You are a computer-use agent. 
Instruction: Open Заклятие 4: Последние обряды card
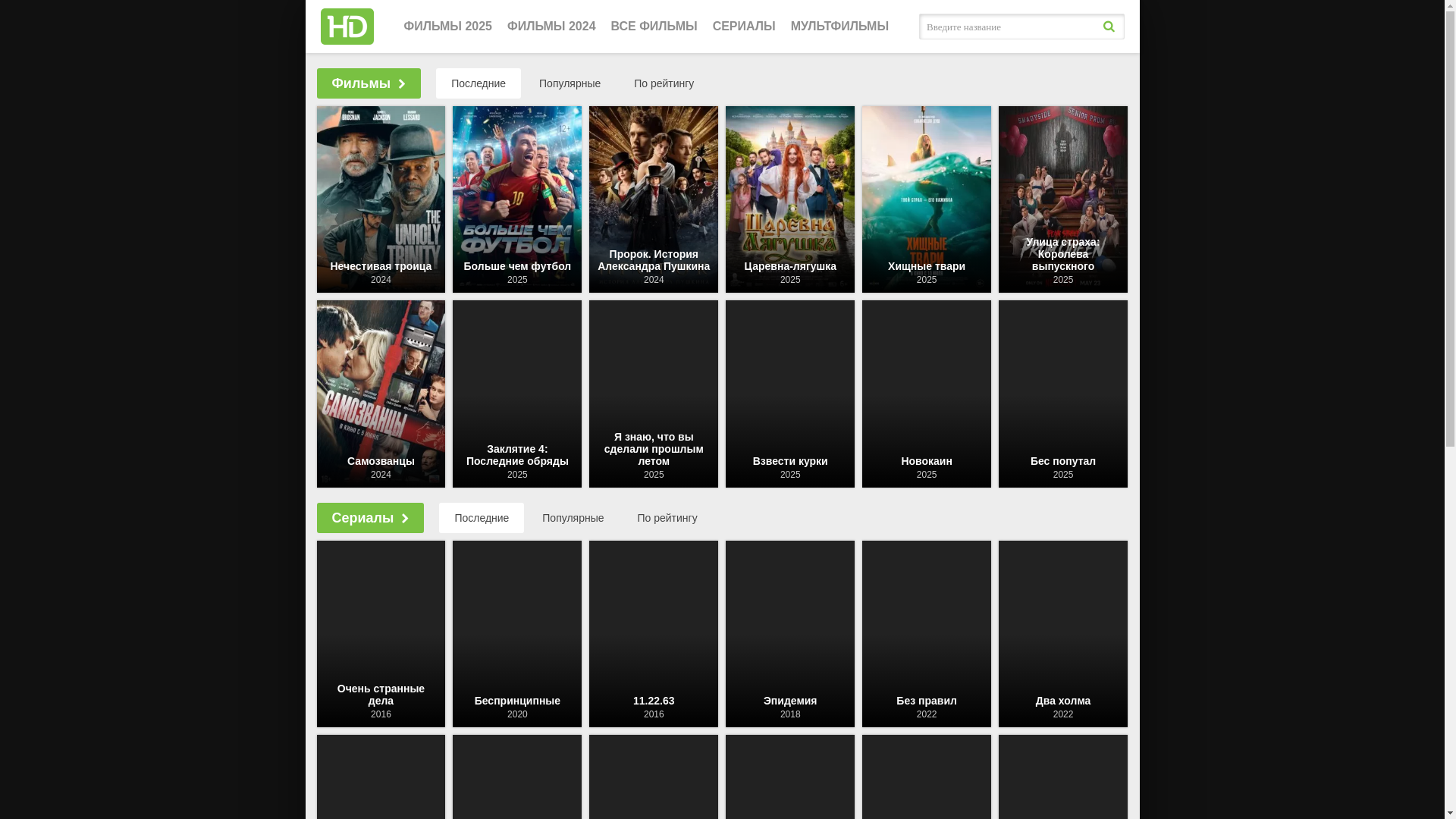coord(517,394)
